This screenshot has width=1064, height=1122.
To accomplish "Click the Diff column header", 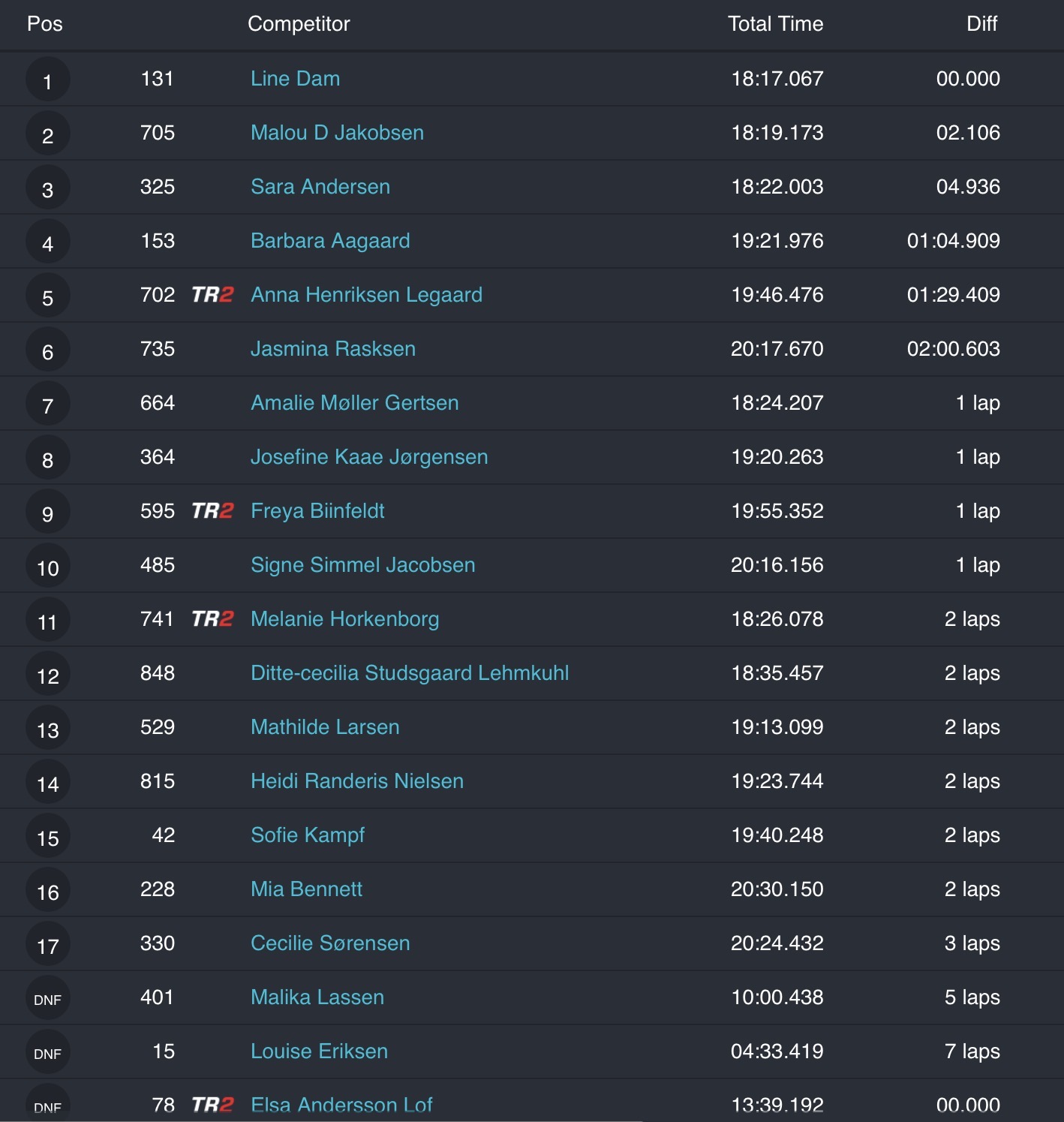I will click(x=981, y=24).
